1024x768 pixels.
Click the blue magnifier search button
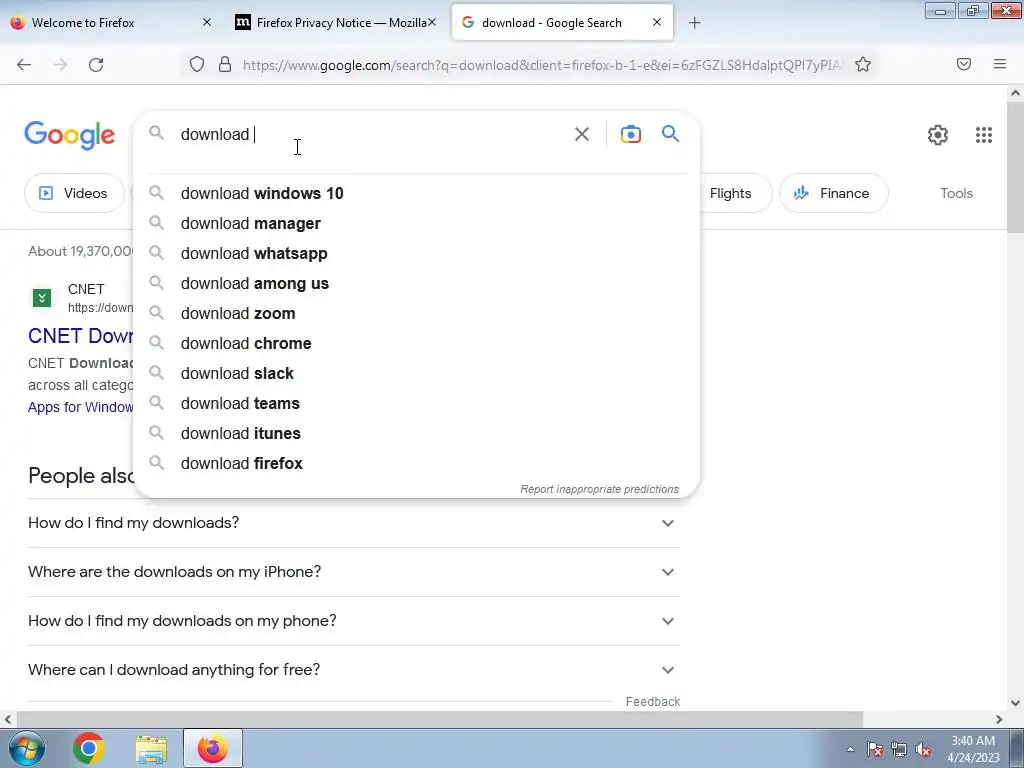click(x=670, y=134)
